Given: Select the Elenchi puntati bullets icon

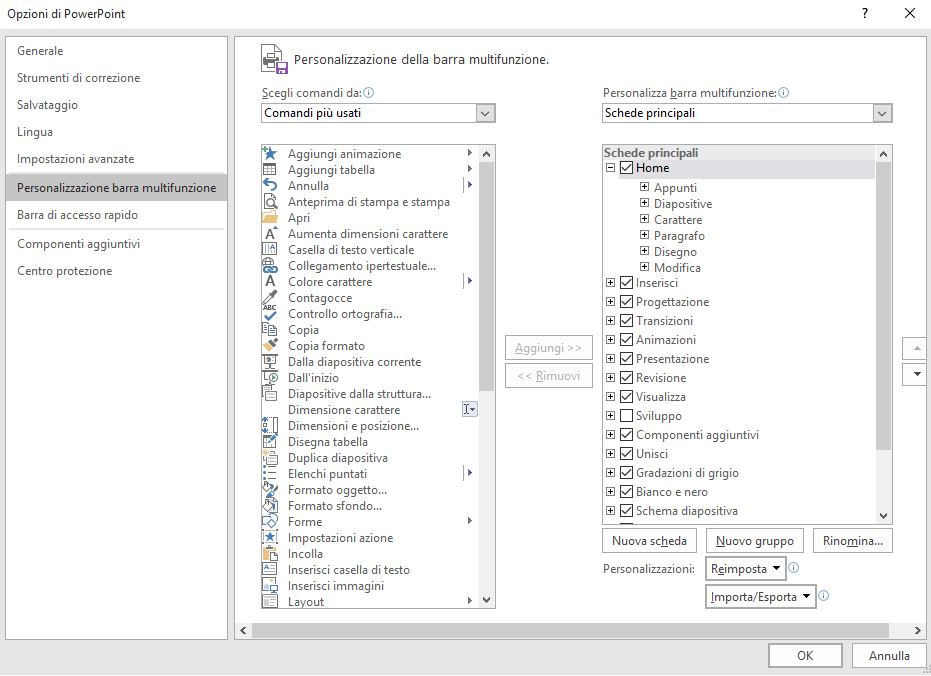Looking at the screenshot, I should click(270, 474).
